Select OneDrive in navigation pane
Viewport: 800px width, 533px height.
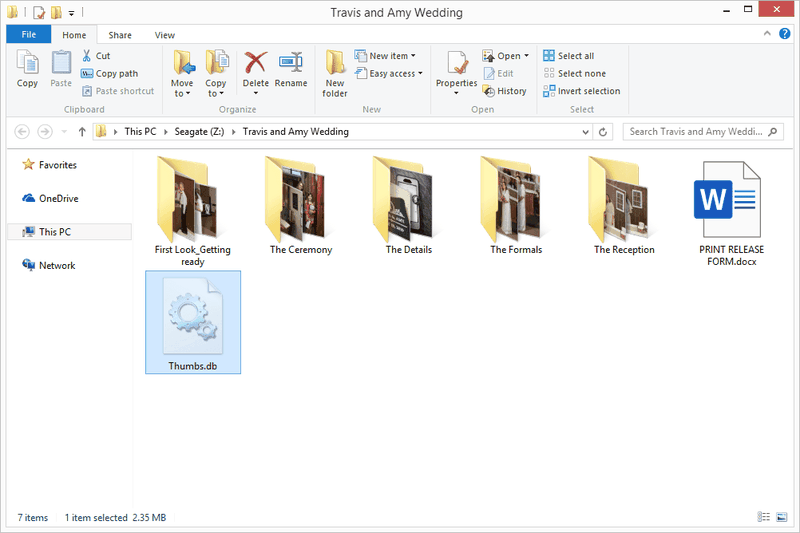click(50, 198)
